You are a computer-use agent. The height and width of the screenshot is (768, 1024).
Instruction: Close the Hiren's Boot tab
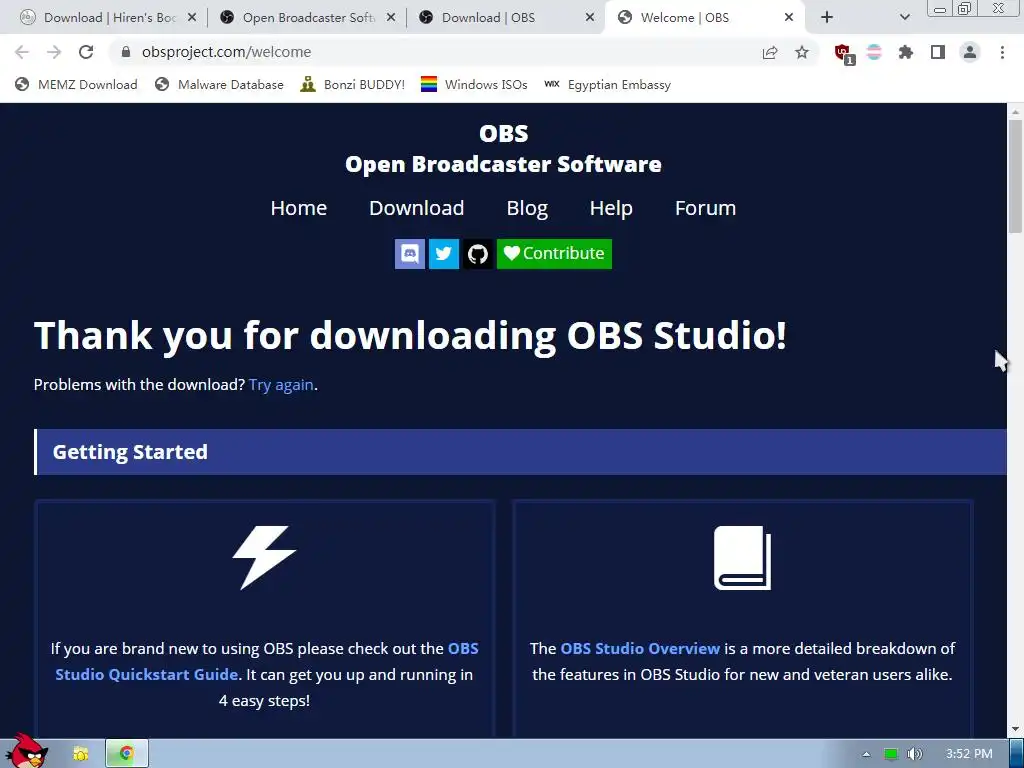tap(192, 18)
